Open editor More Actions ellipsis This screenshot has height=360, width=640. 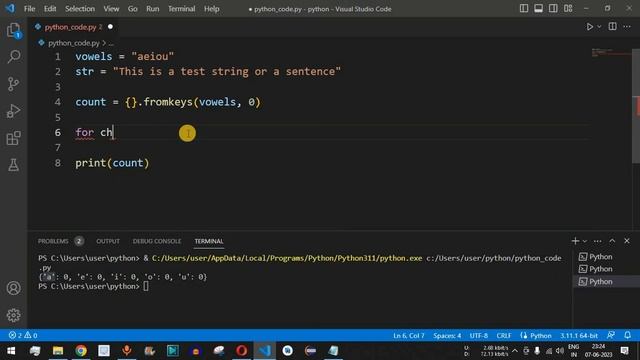pyautogui.click(x=627, y=27)
